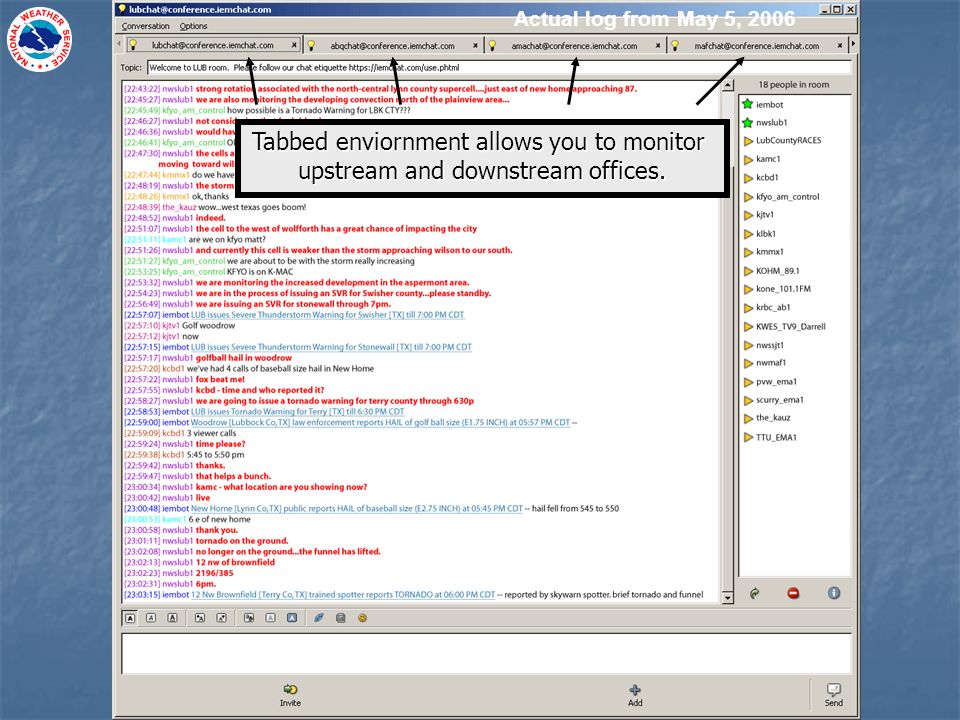The height and width of the screenshot is (720, 960).
Task: Close the abqchat@conference.iemchat.com tab
Action: click(x=475, y=45)
